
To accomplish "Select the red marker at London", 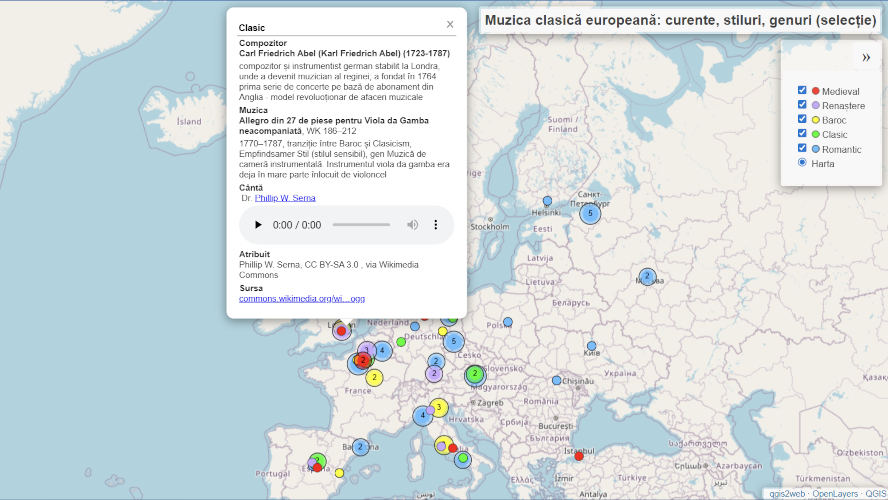I will (341, 331).
